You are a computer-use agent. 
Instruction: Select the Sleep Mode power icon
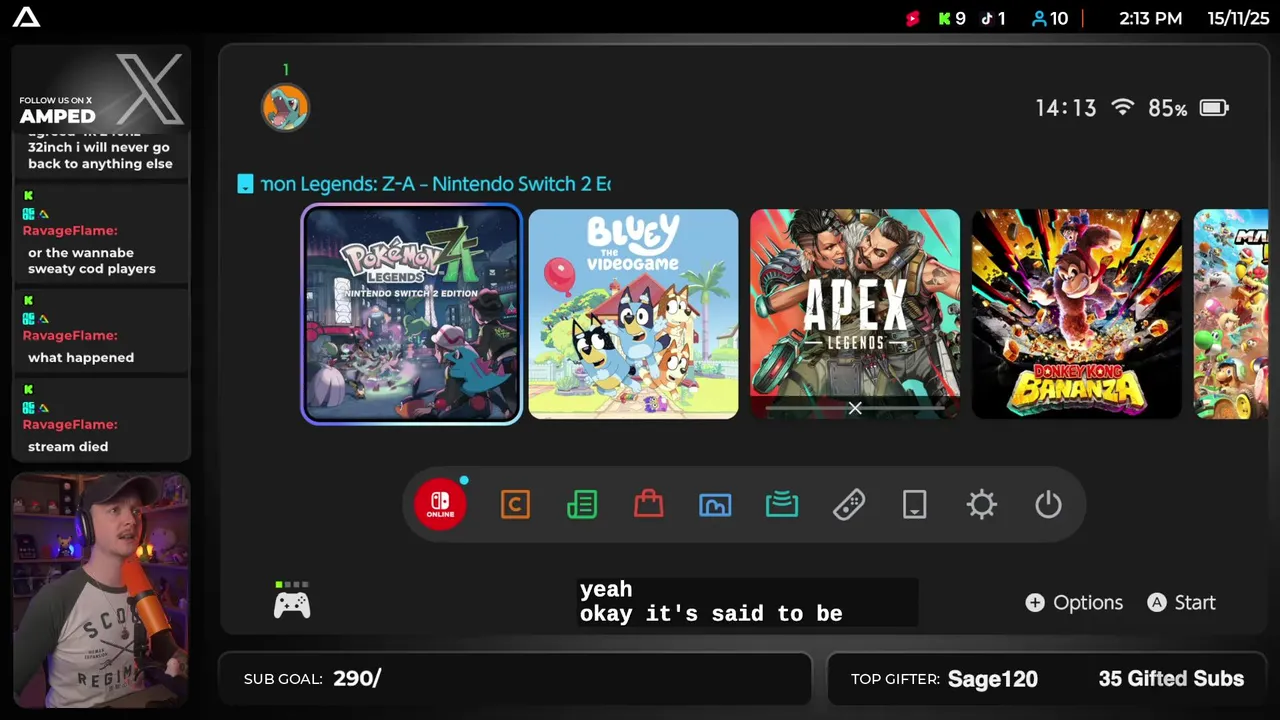pos(1048,505)
